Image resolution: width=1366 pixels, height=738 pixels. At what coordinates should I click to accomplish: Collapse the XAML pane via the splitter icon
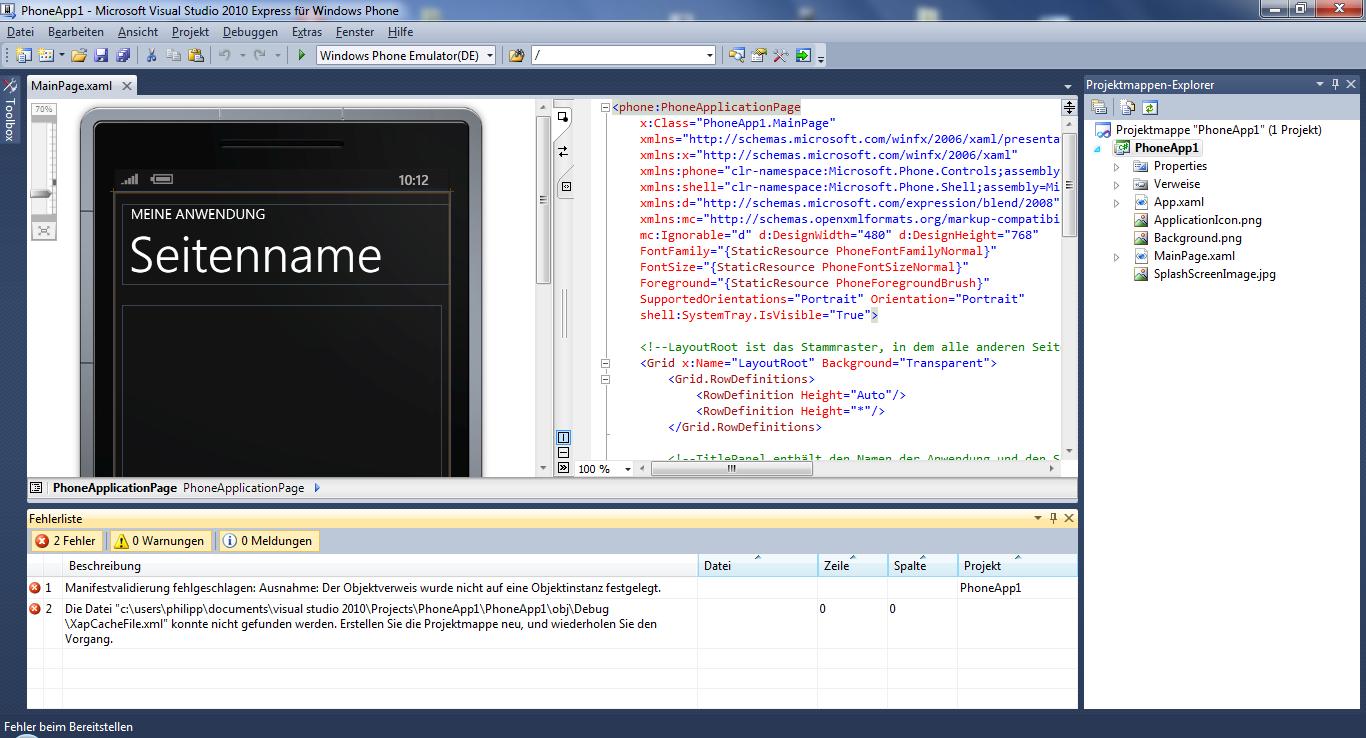(x=565, y=186)
